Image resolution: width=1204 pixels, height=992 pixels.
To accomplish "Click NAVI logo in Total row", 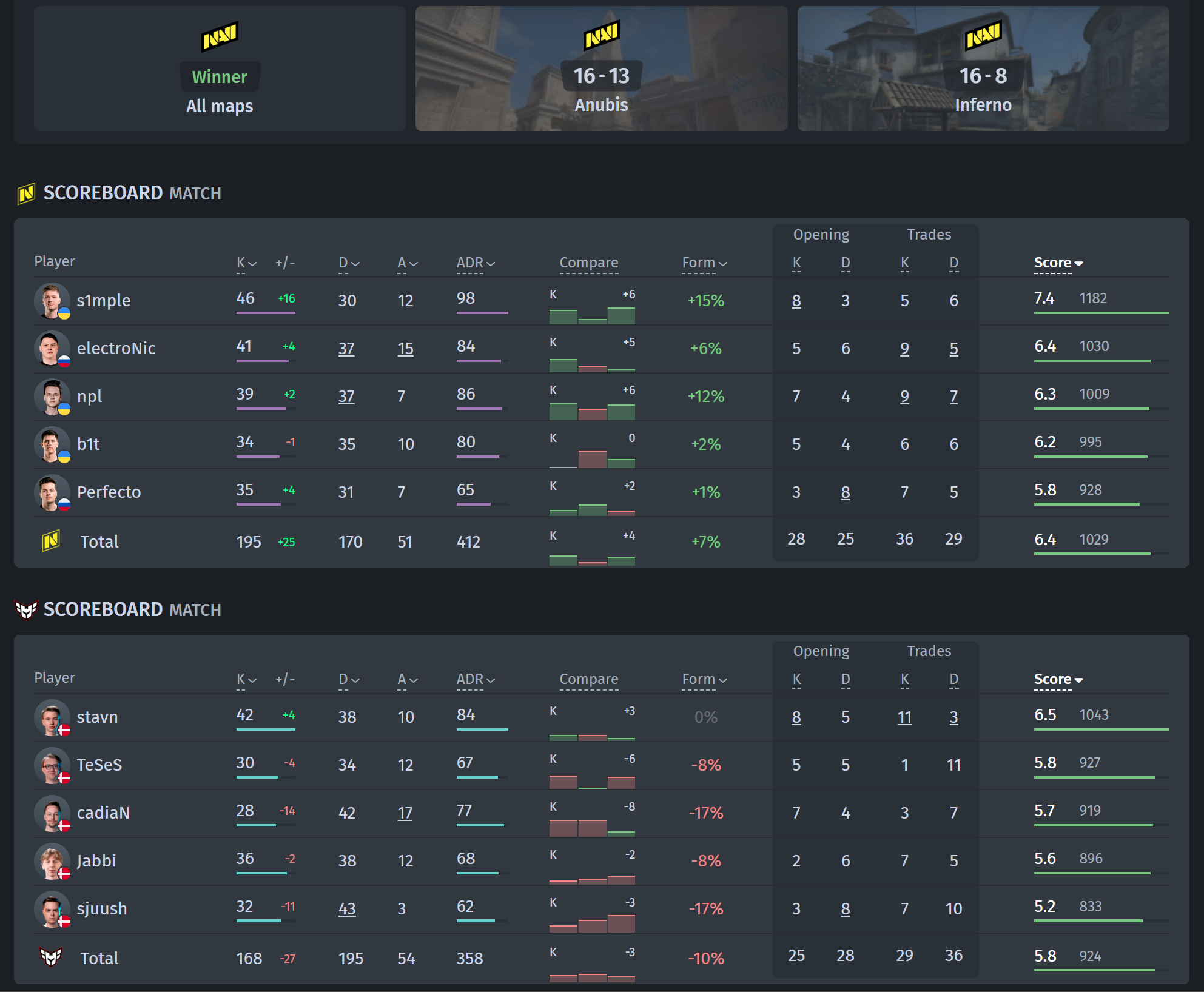I will point(51,541).
